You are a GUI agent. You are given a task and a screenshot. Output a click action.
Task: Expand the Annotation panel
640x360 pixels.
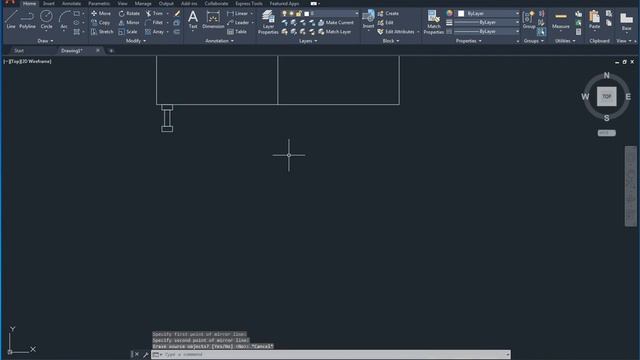(x=220, y=41)
